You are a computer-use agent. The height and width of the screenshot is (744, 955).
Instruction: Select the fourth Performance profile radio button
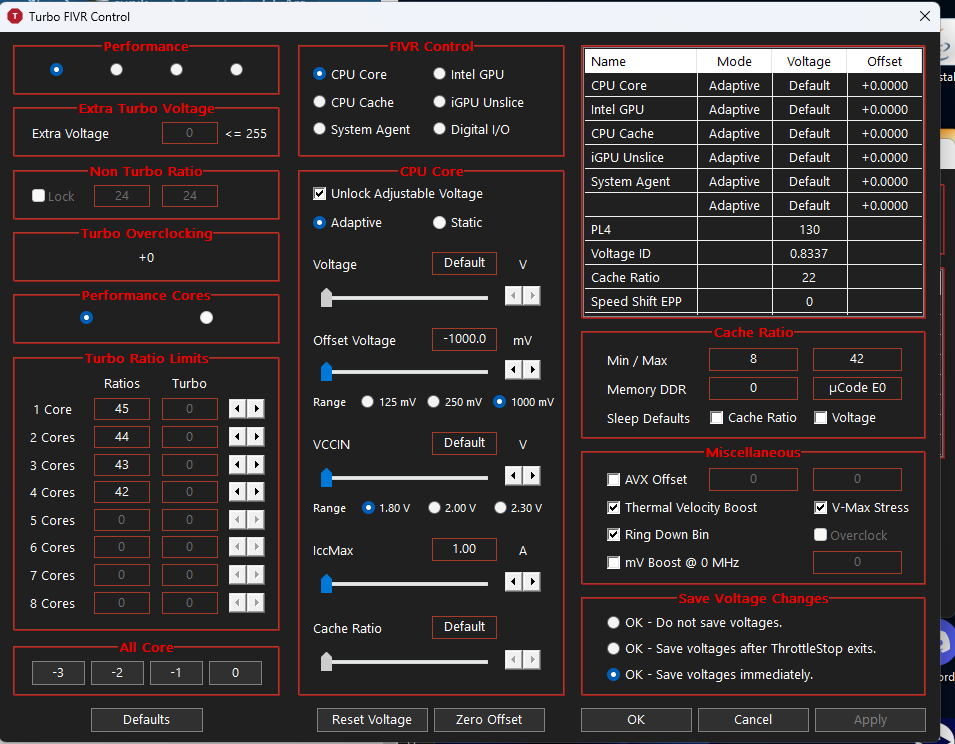[236, 69]
